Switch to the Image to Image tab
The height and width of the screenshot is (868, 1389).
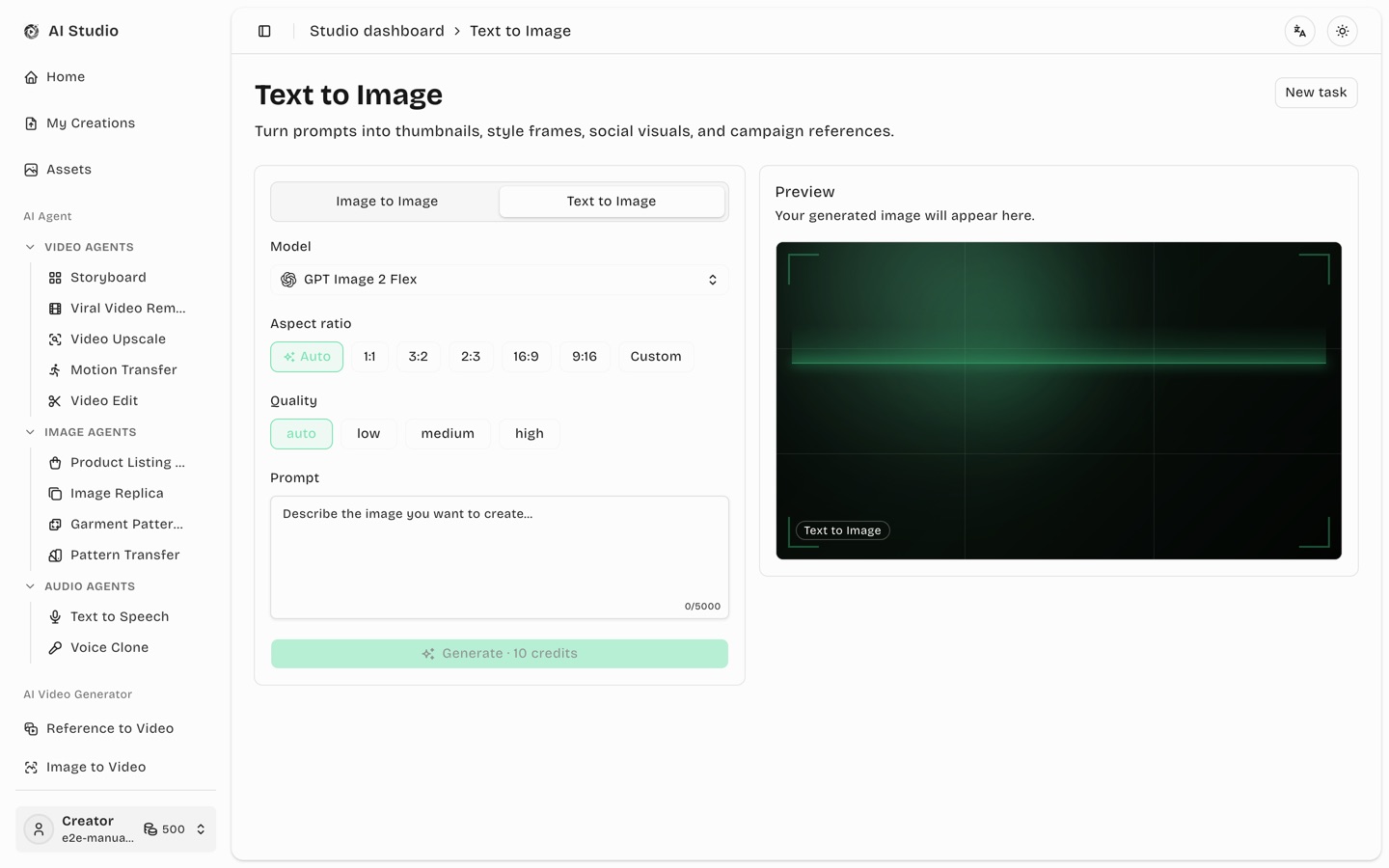(x=387, y=202)
